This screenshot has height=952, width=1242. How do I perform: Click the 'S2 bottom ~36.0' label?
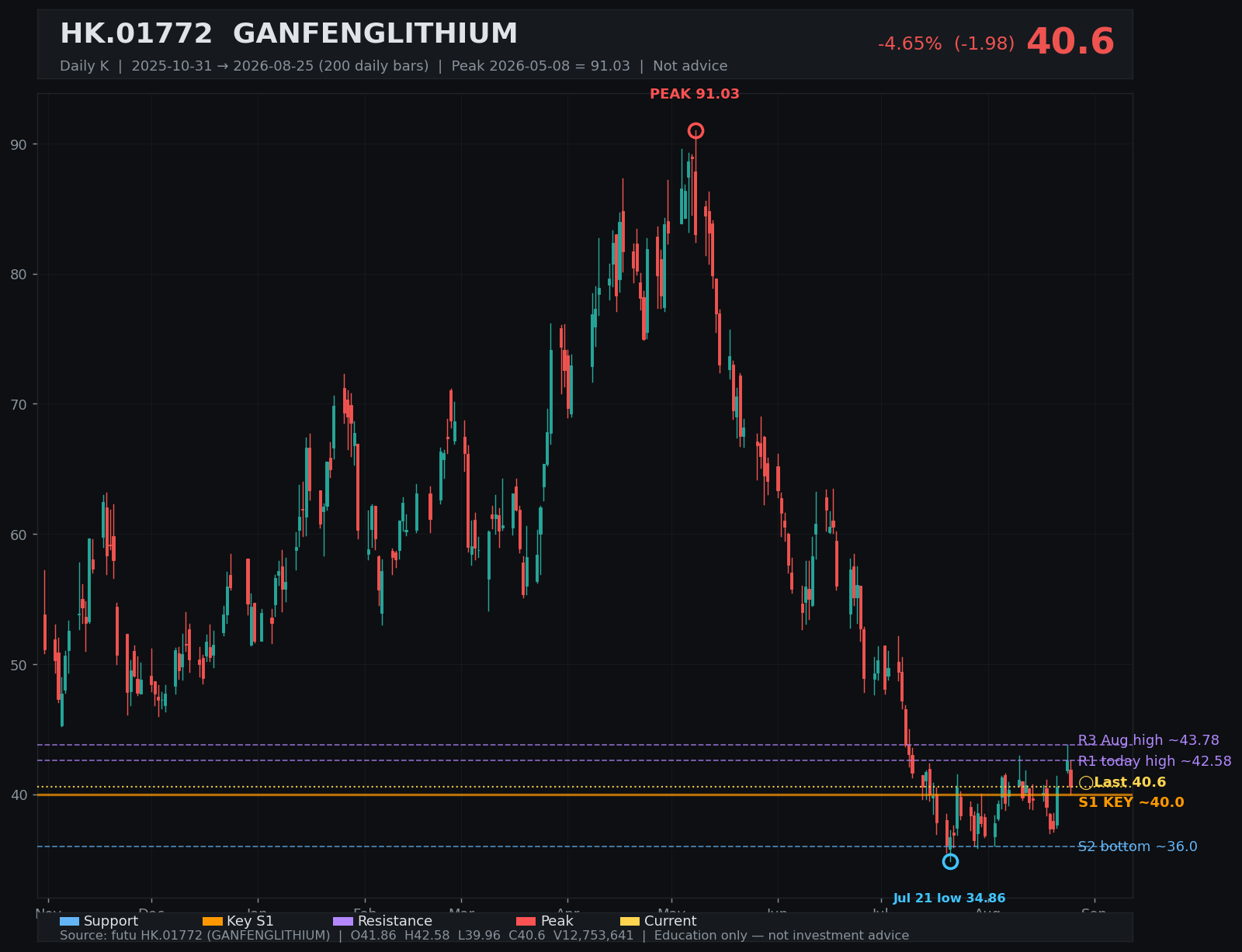pyautogui.click(x=1137, y=846)
